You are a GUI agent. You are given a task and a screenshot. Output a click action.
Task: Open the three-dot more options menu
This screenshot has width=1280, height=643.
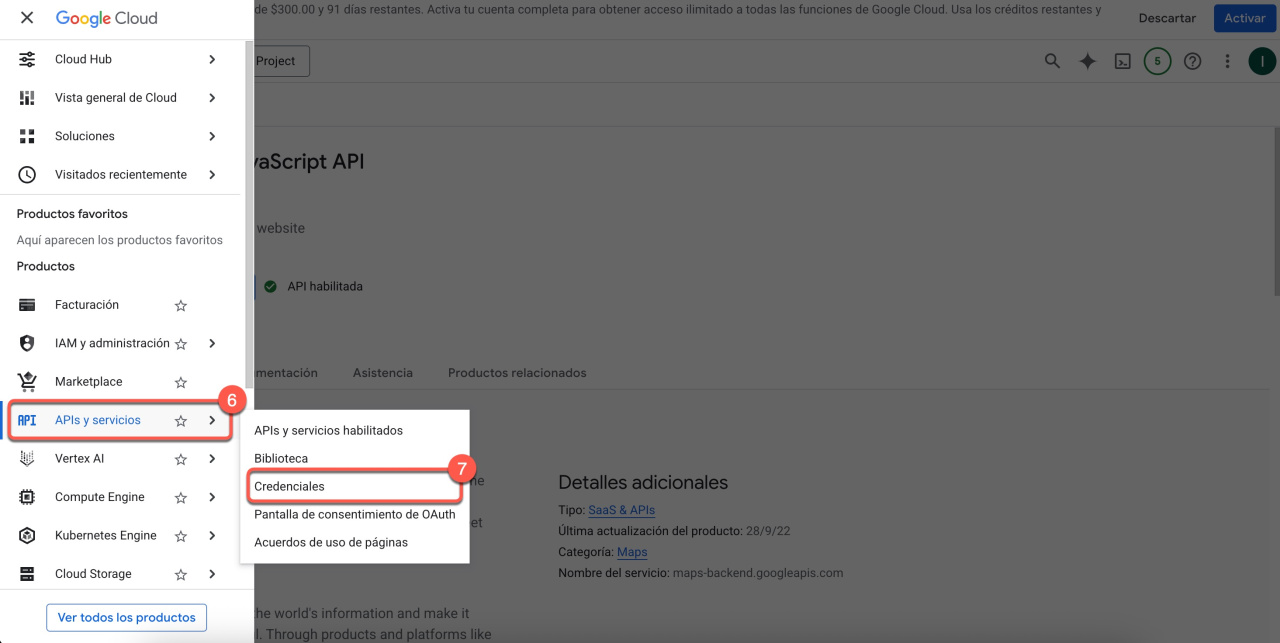[1227, 61]
